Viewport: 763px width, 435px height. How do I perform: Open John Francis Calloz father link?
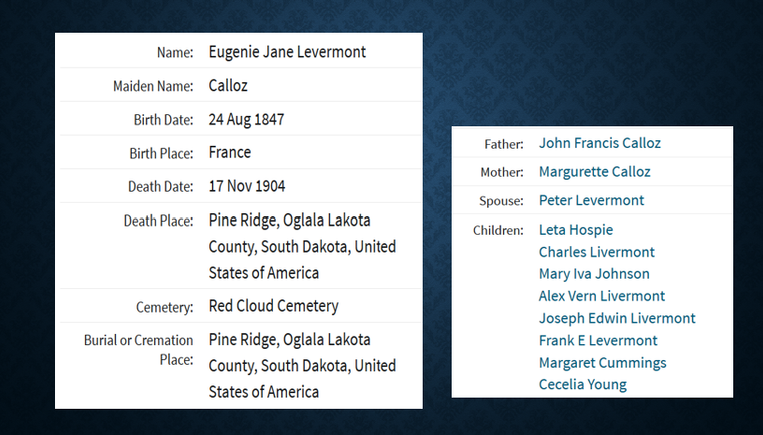599,143
